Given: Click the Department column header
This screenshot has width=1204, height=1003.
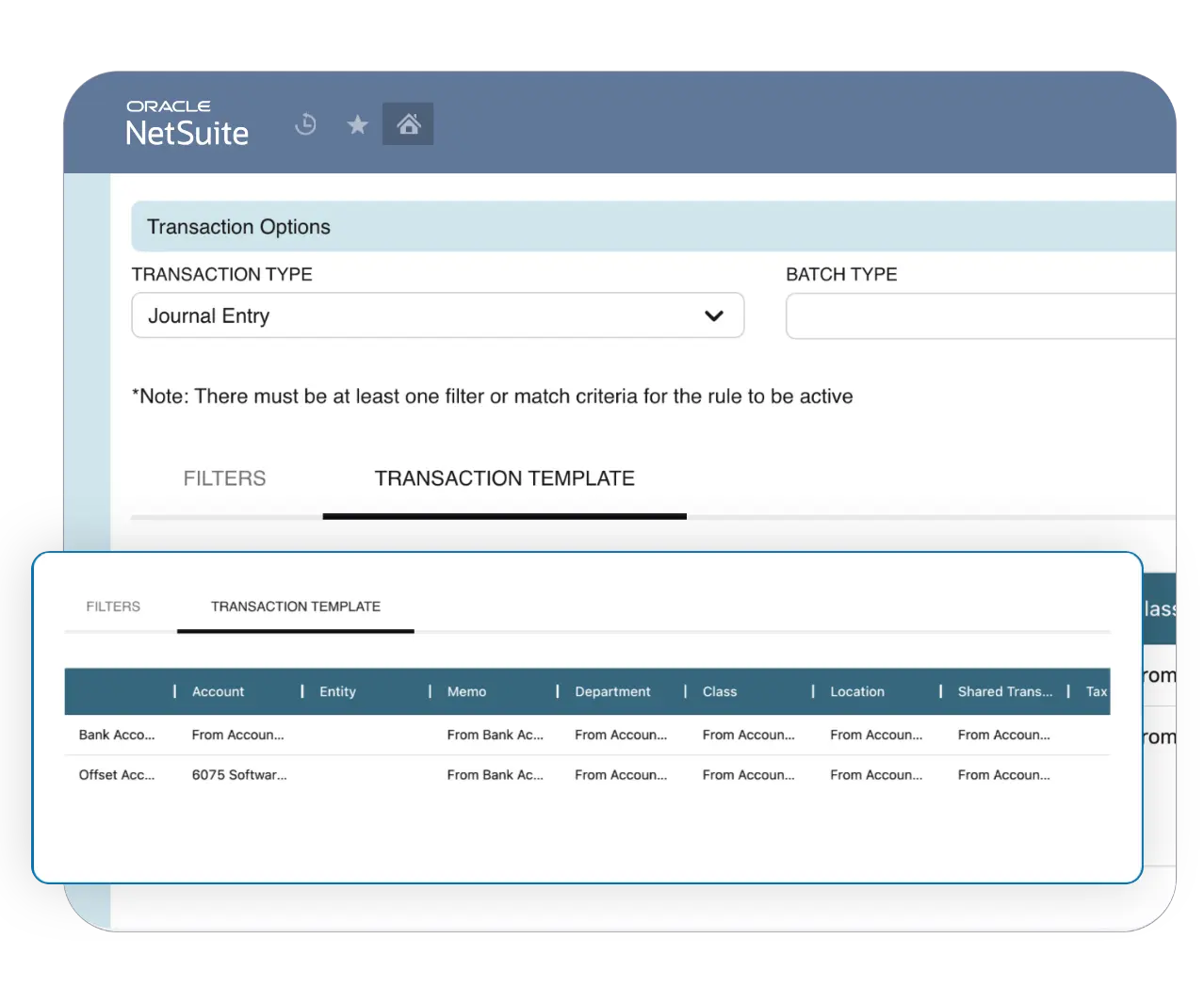Looking at the screenshot, I should click(612, 691).
